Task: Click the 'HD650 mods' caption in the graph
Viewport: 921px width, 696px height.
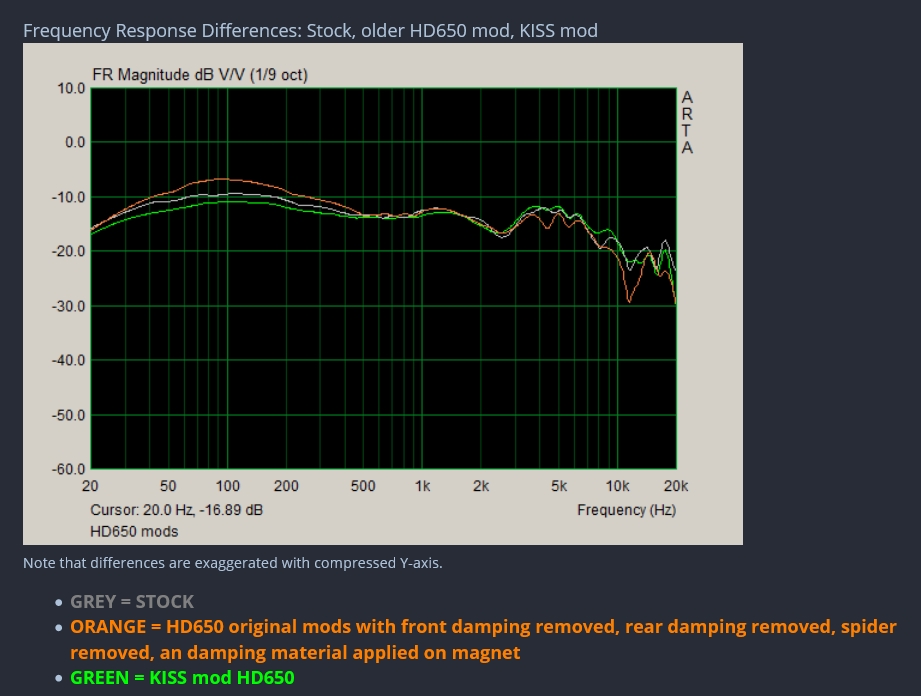Action: coord(134,532)
